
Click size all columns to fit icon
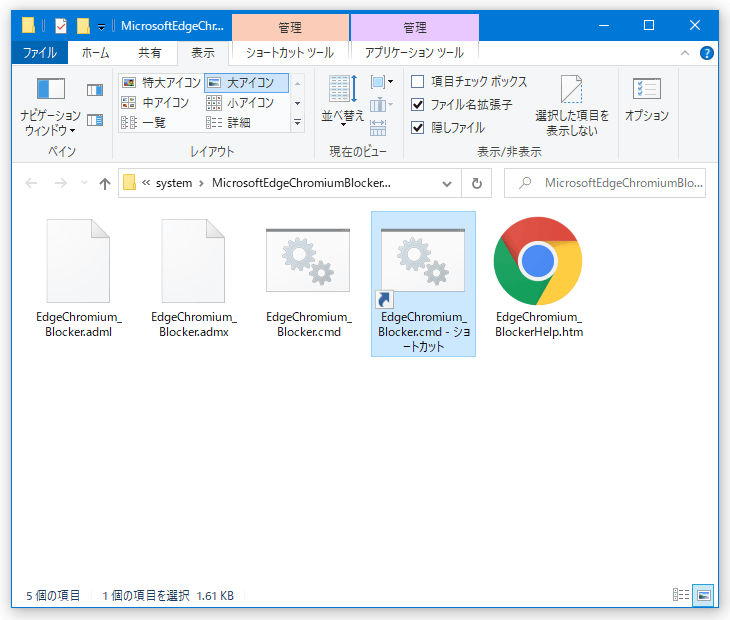(x=378, y=128)
